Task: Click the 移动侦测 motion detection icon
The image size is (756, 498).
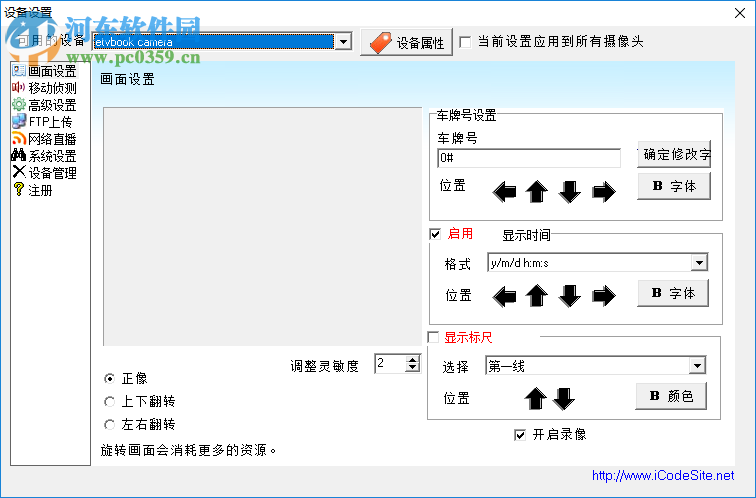Action: click(19, 88)
